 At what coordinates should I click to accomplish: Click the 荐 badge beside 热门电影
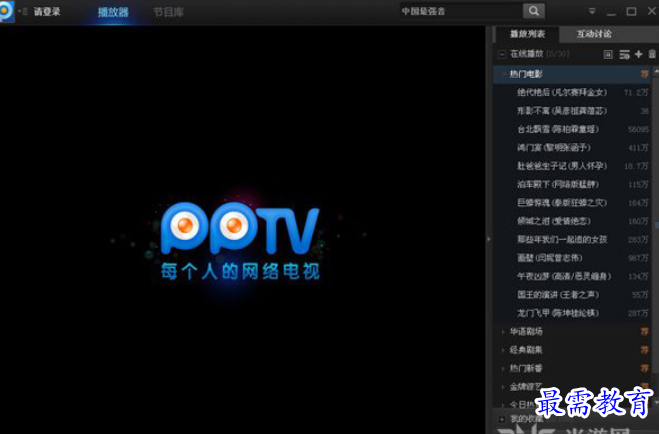coord(644,74)
